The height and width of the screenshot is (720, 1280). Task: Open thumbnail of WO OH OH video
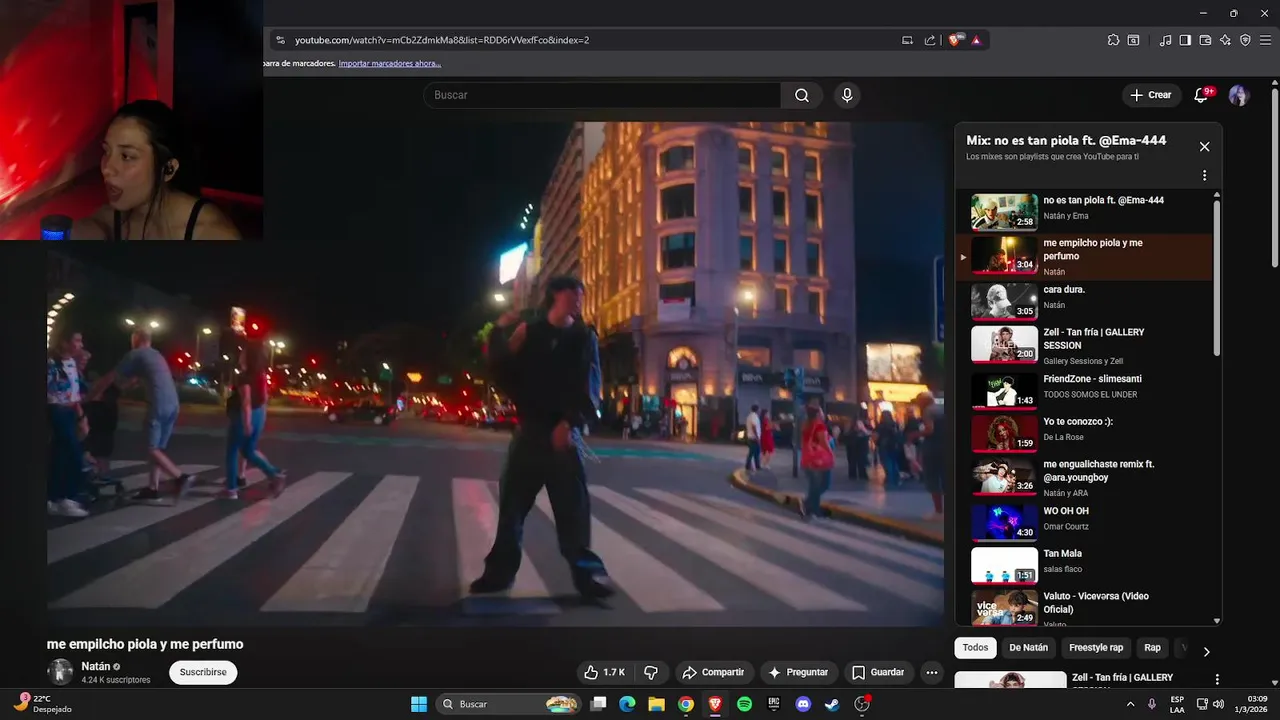coord(1004,522)
